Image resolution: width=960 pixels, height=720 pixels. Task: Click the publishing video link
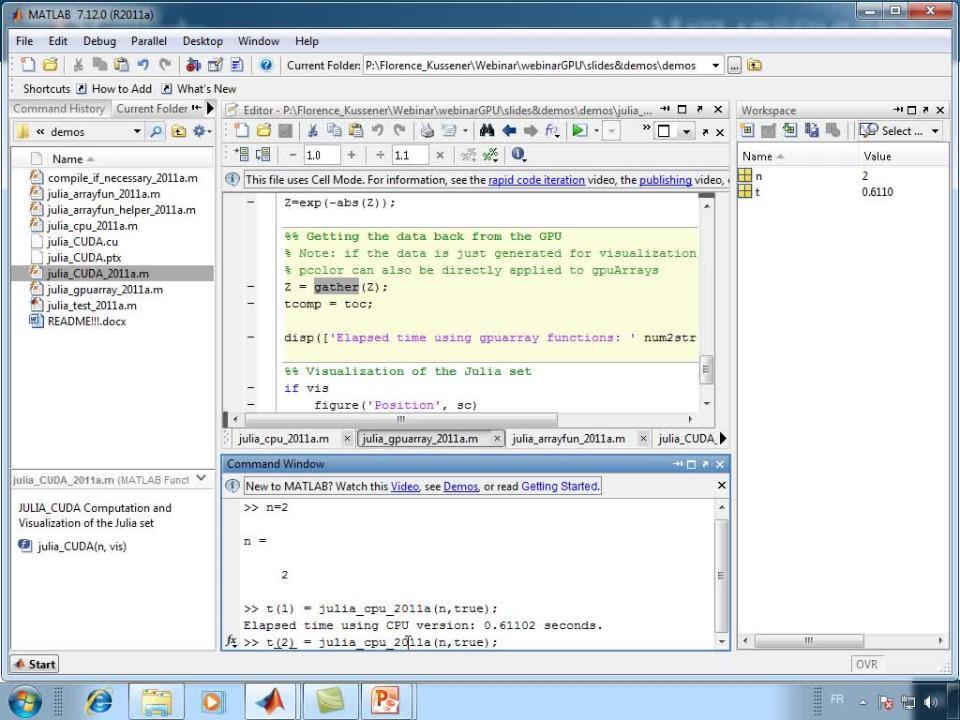[666, 180]
